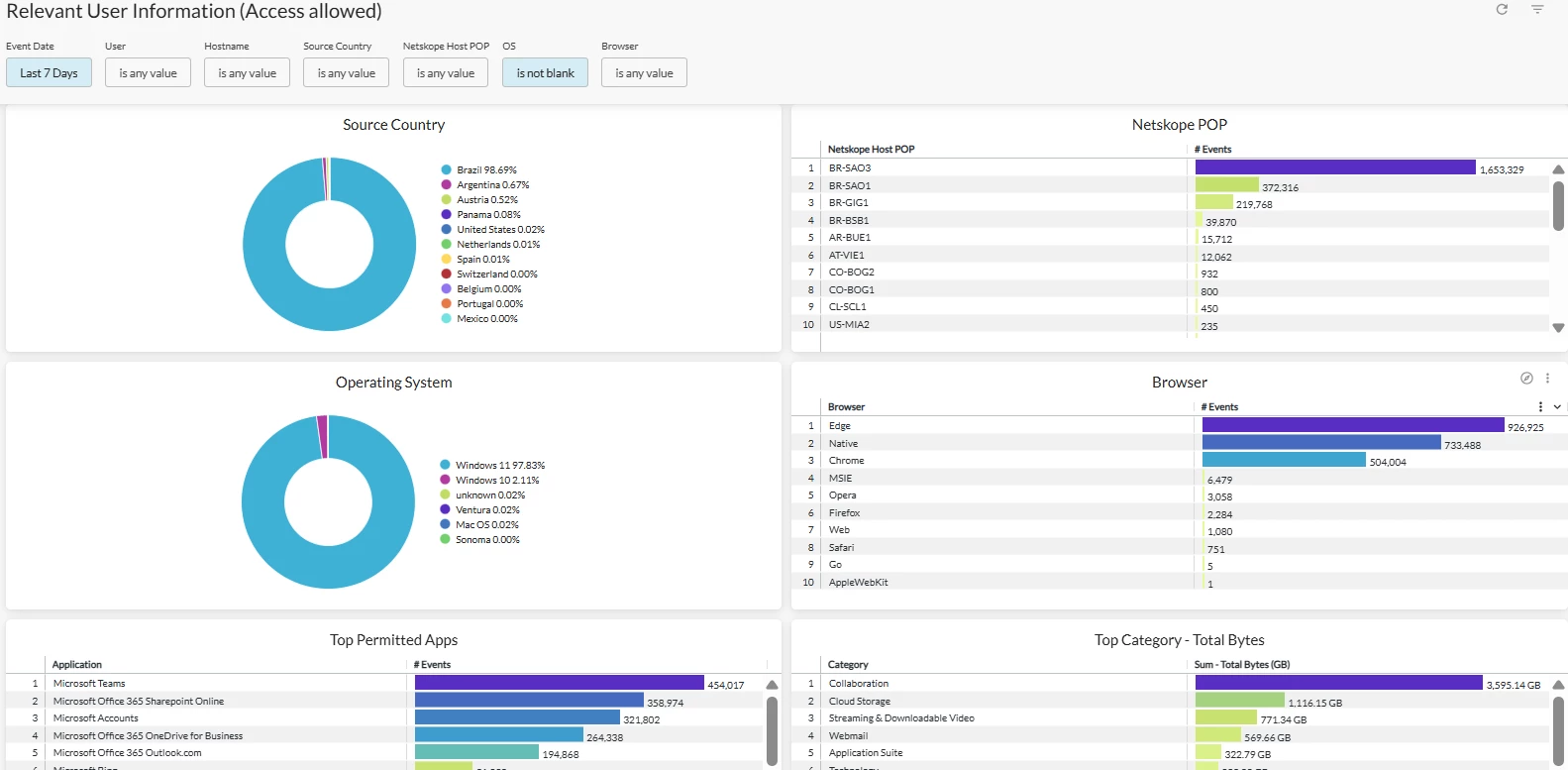Click scroll-down arrow in Netskope POP table
Screen dimensions: 1568x770
1558,327
